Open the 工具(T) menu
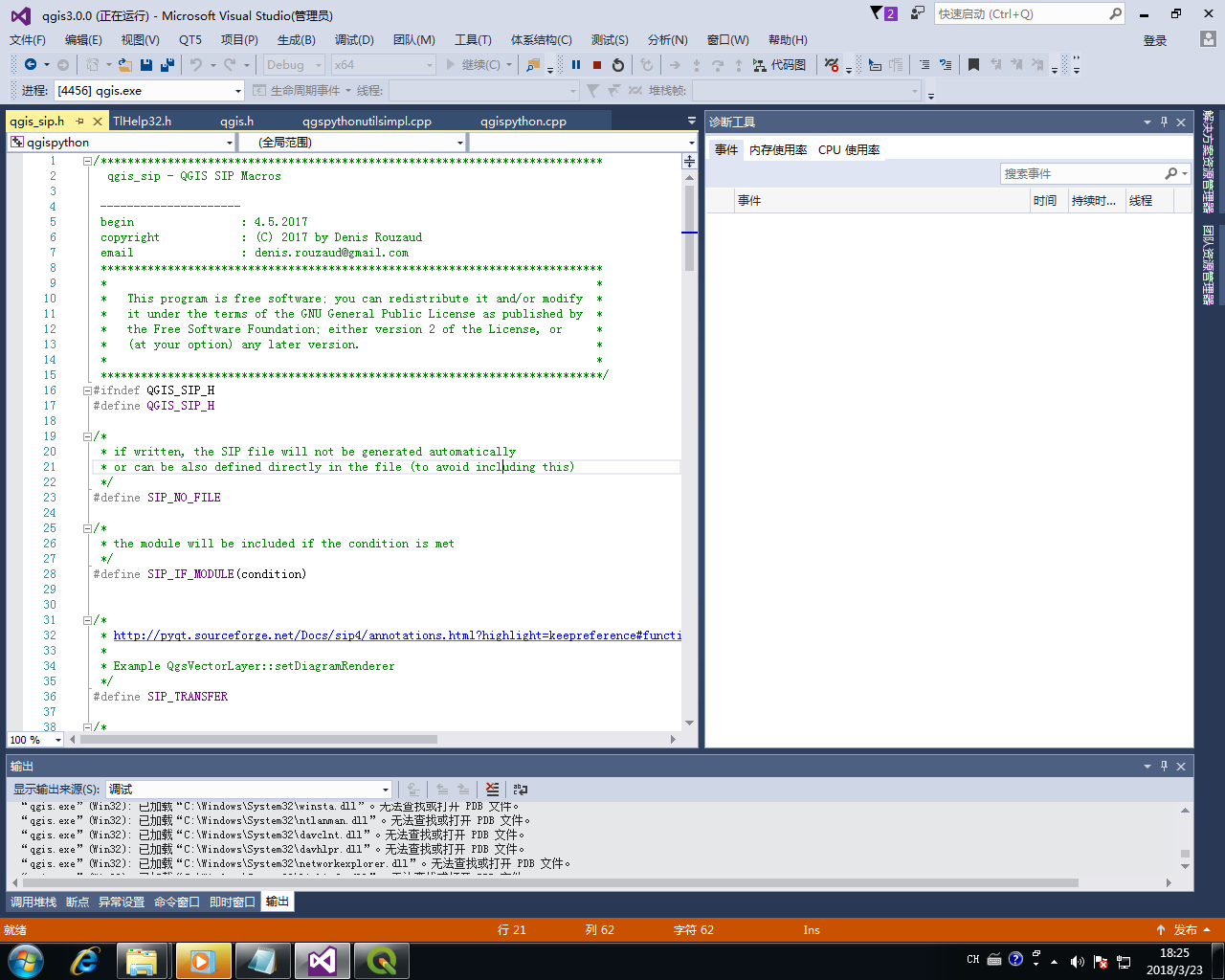This screenshot has height=980, width=1225. pyautogui.click(x=473, y=39)
